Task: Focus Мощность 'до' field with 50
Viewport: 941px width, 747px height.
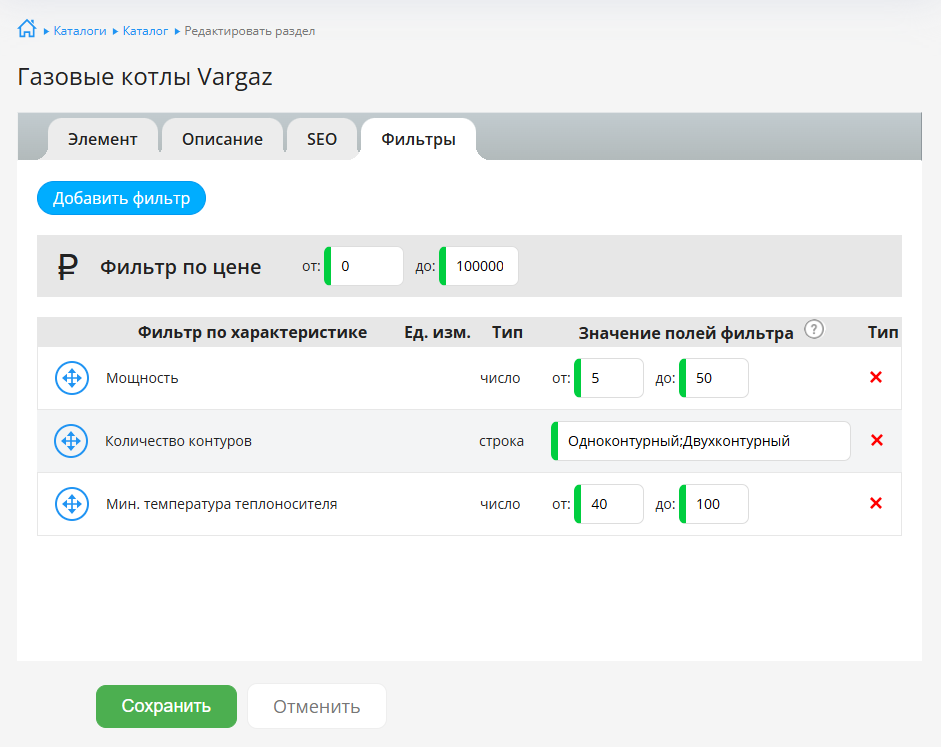Action: click(x=714, y=378)
